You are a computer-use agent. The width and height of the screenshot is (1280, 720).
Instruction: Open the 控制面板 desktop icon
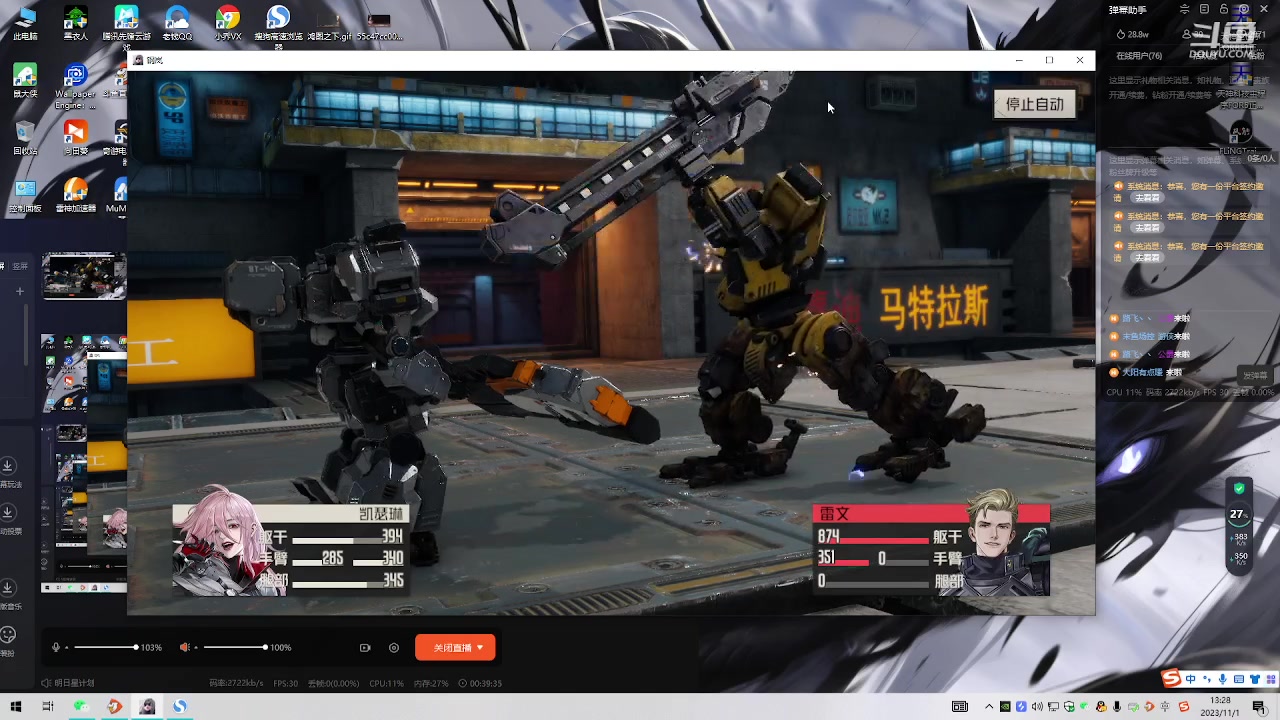pos(25,195)
